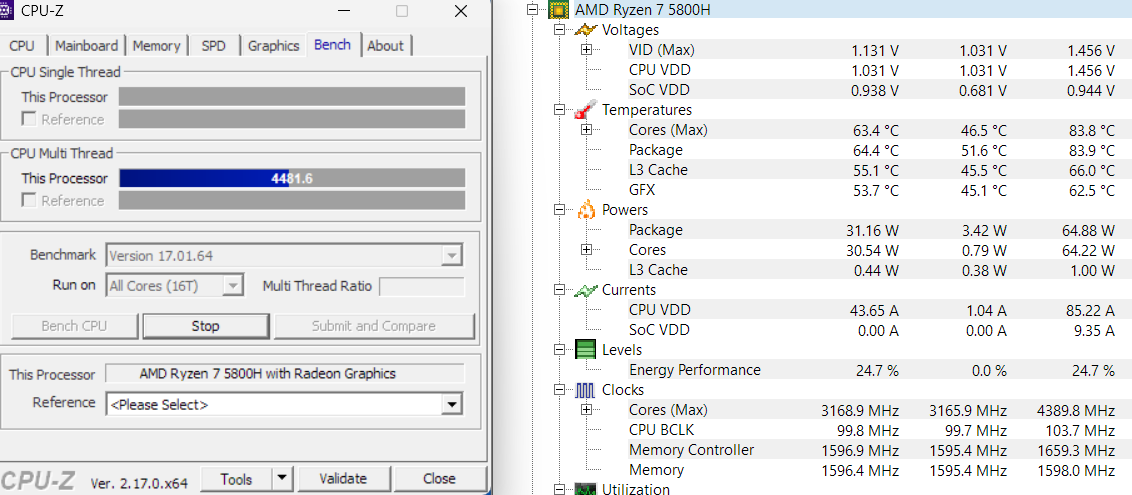Viewport: 1132px width, 495px height.
Task: Click the Validate button
Action: coord(343,479)
